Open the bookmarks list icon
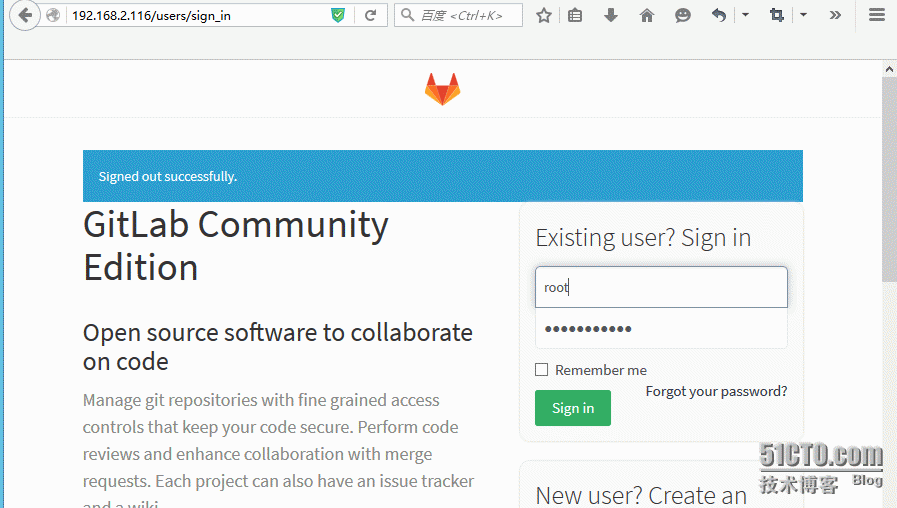The image size is (897, 508). click(x=575, y=15)
